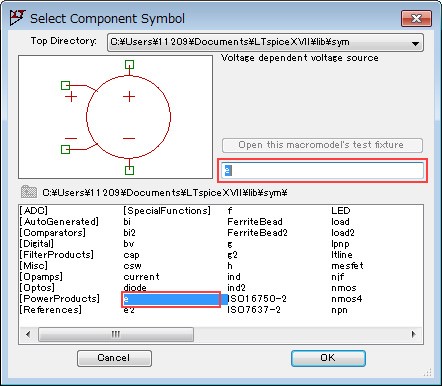Open the [SpecialFunctions] folder
This screenshot has height=386, width=442.
[x=167, y=211]
